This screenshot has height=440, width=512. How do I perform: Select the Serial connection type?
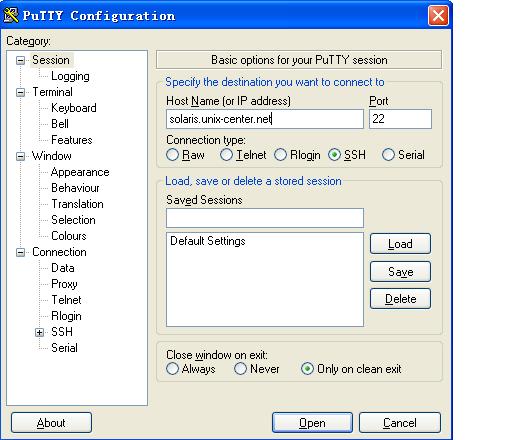click(x=388, y=155)
